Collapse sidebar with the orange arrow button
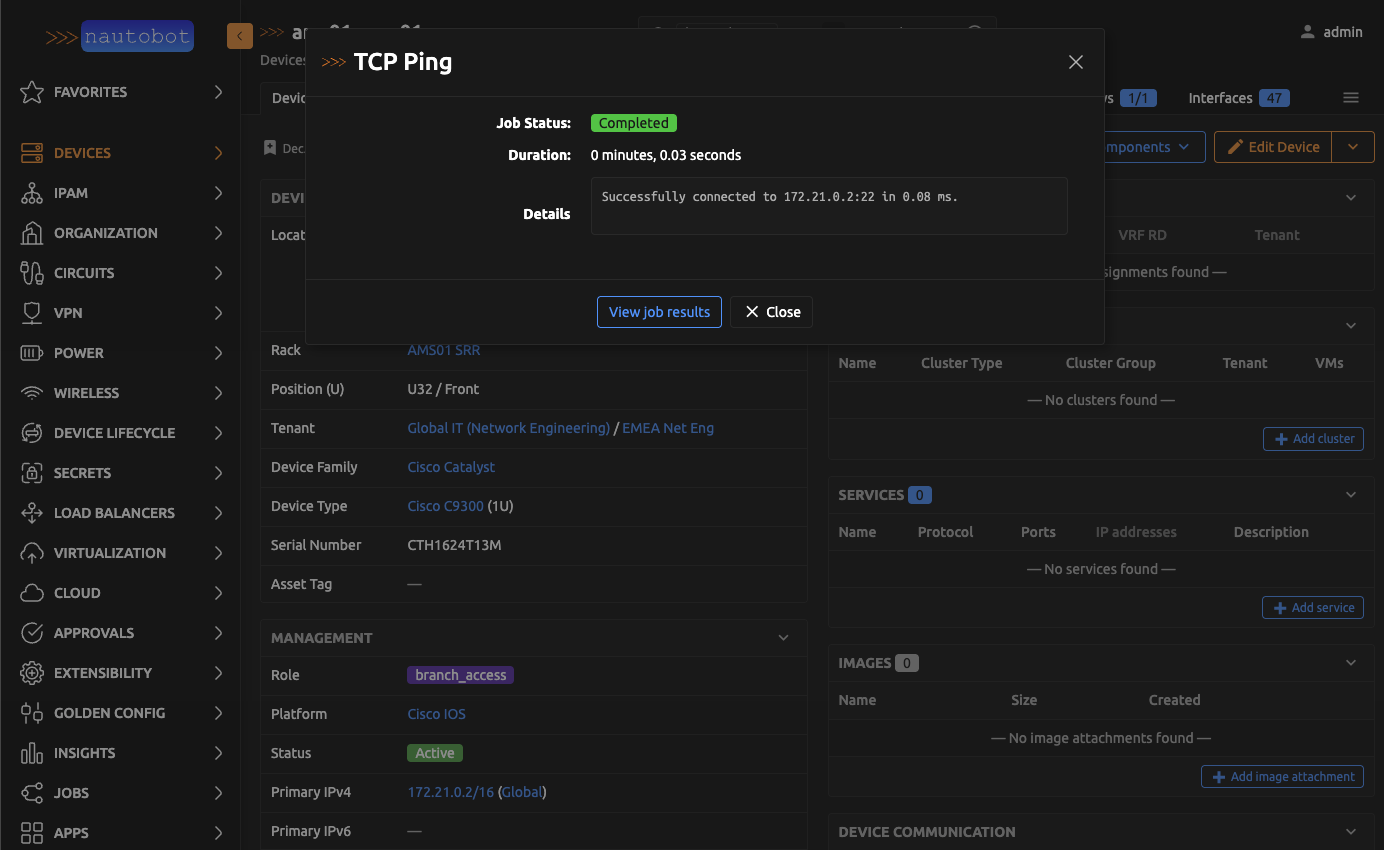The width and height of the screenshot is (1384, 850). pos(240,36)
